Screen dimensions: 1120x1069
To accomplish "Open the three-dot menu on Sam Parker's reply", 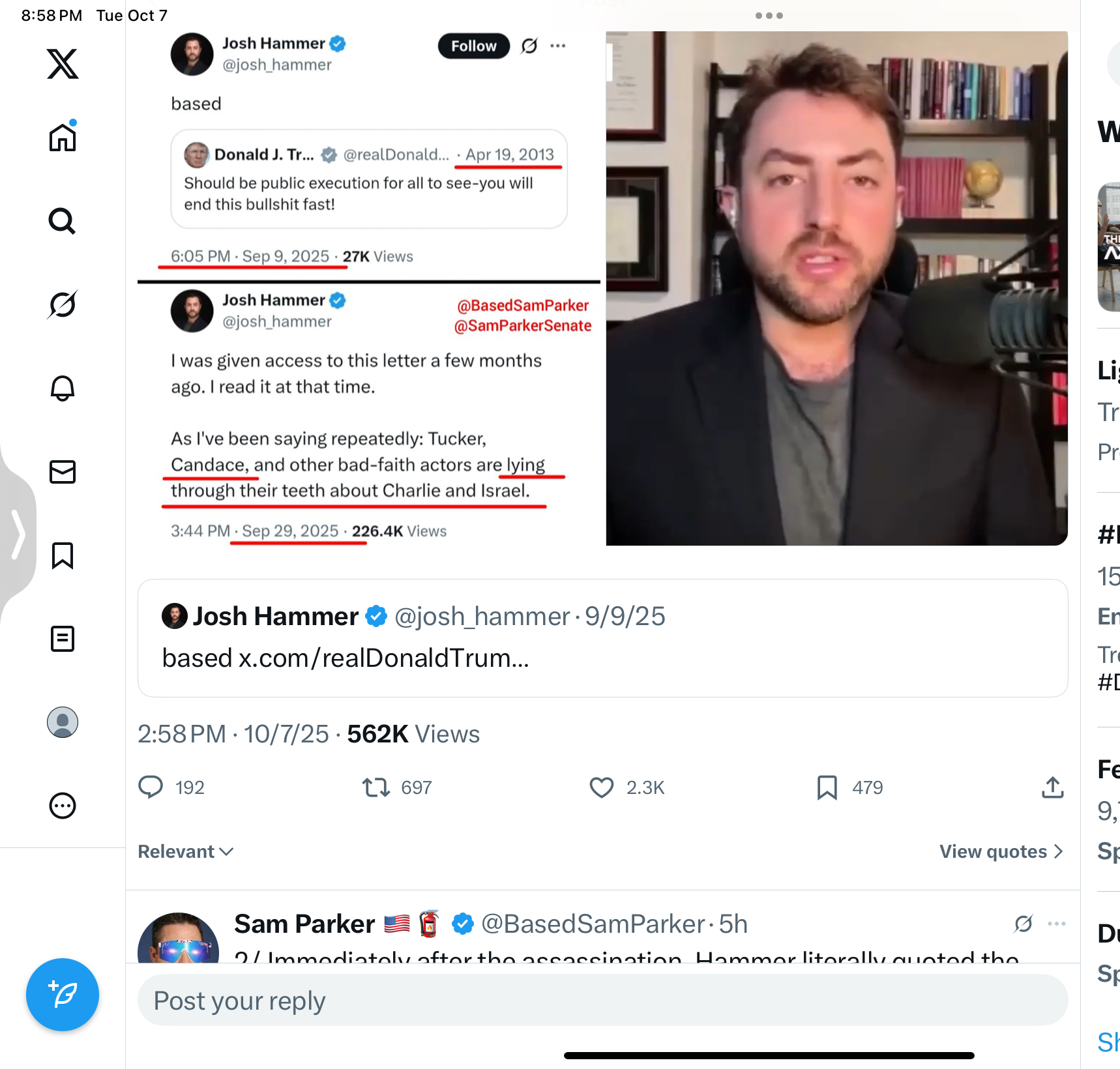I will (x=1056, y=924).
